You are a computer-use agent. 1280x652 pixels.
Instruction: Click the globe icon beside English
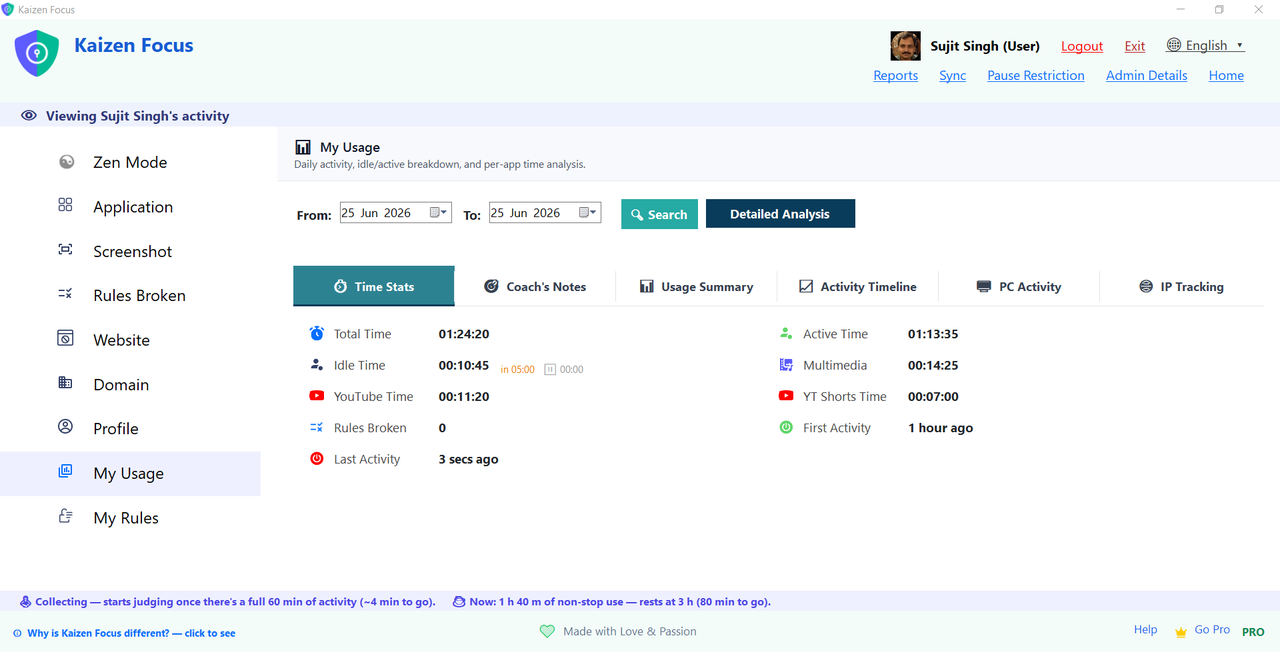point(1174,45)
